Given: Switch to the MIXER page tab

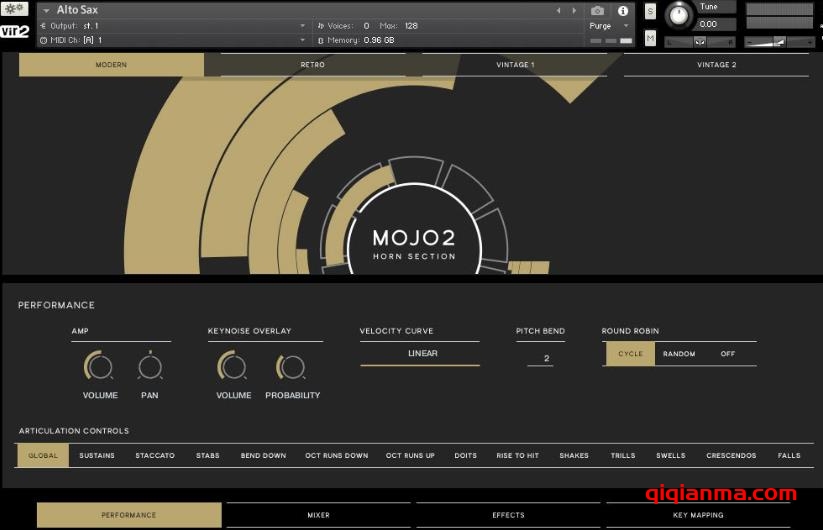Looking at the screenshot, I should 319,515.
